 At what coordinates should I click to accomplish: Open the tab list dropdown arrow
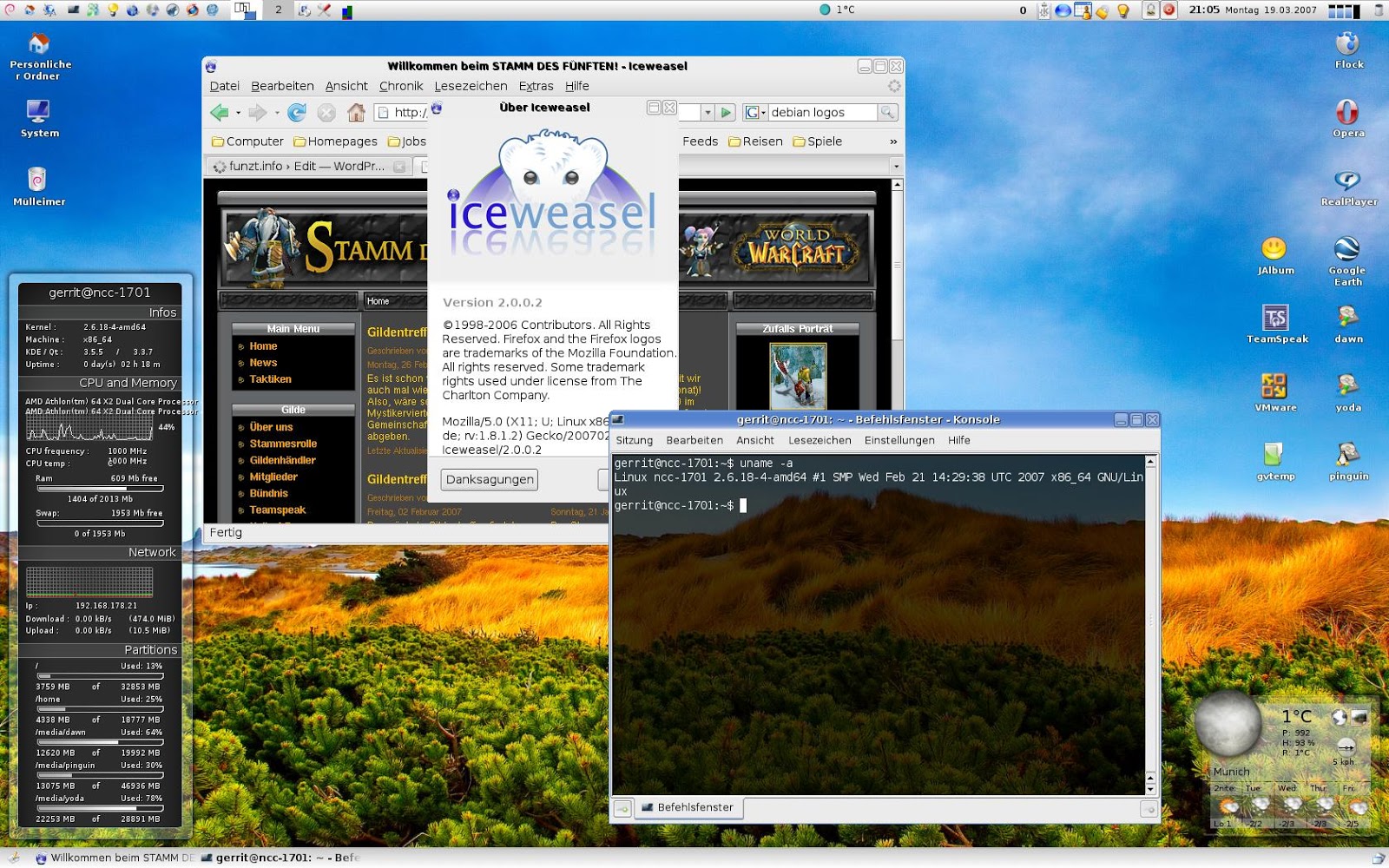coord(895,166)
